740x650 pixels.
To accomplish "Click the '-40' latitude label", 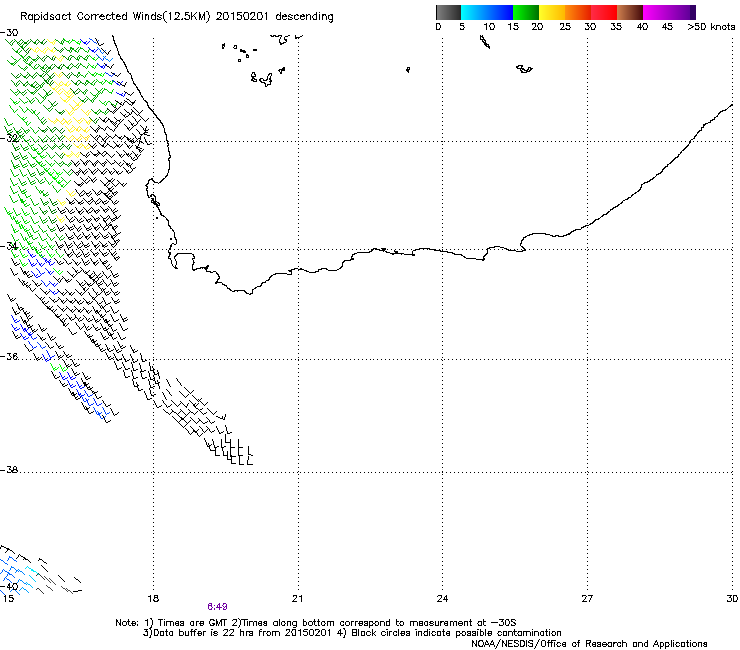I will (x=9, y=587).
